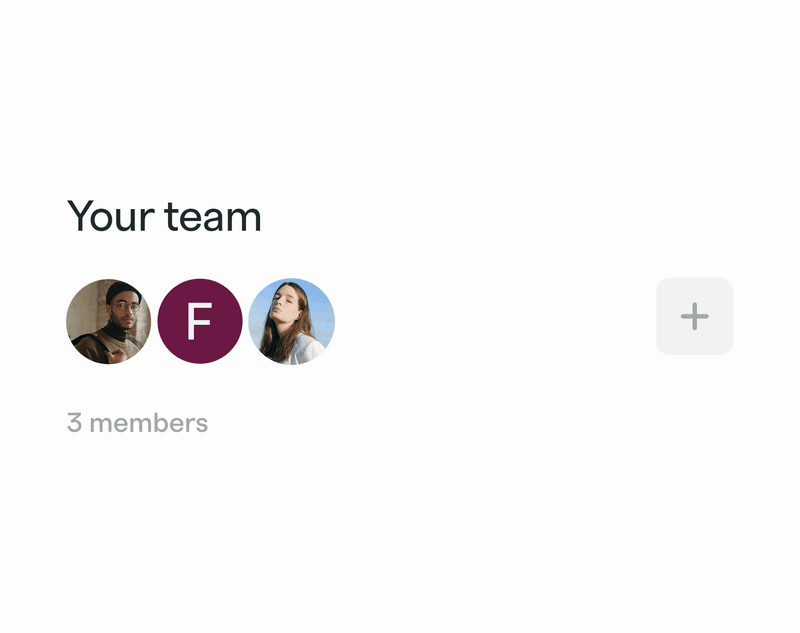Select the maroon F initial avatar
The height and width of the screenshot is (633, 800).
[x=200, y=321]
